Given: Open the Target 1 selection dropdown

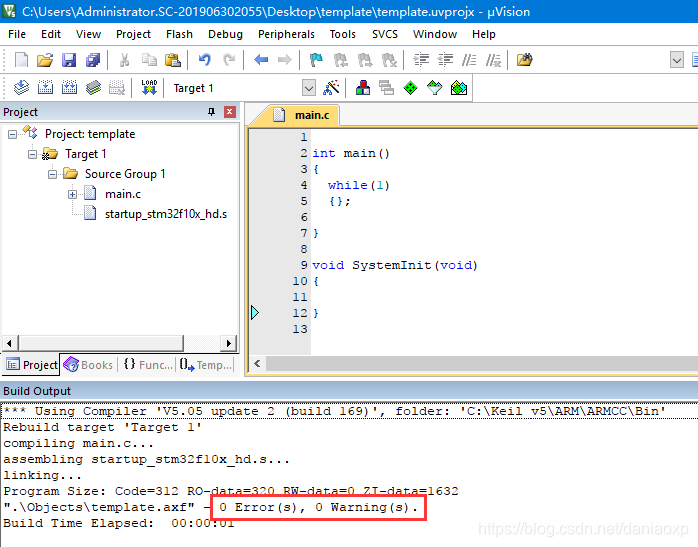Looking at the screenshot, I should point(309,88).
